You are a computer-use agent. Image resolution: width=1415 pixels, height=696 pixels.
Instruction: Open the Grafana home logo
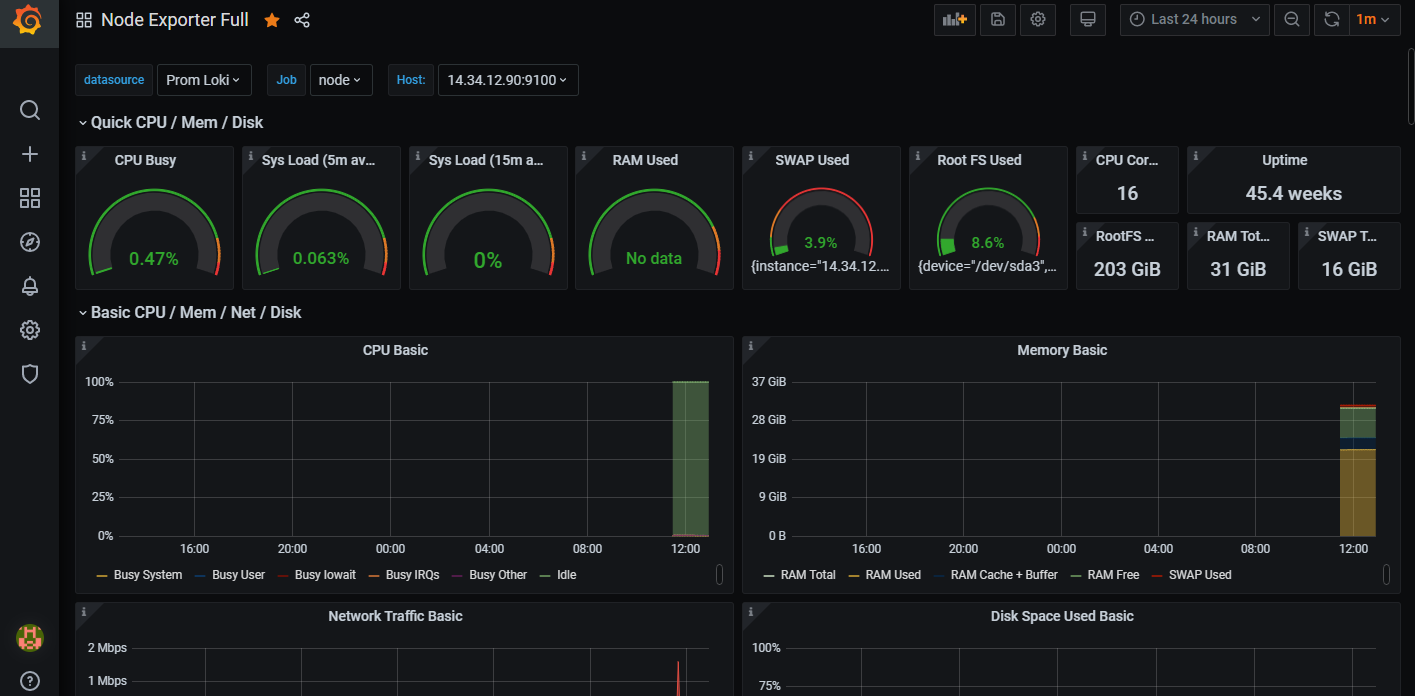tap(29, 20)
